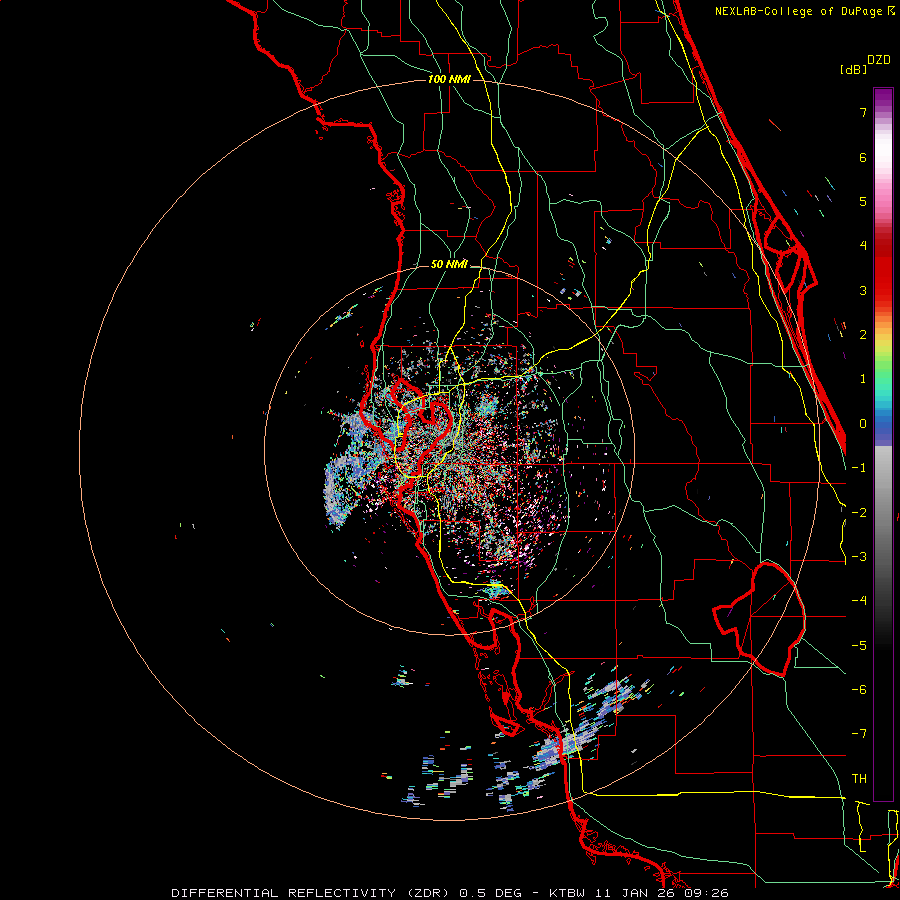900x900 pixels.
Task: Click the -2 value on the color scale
Action: [x=859, y=513]
